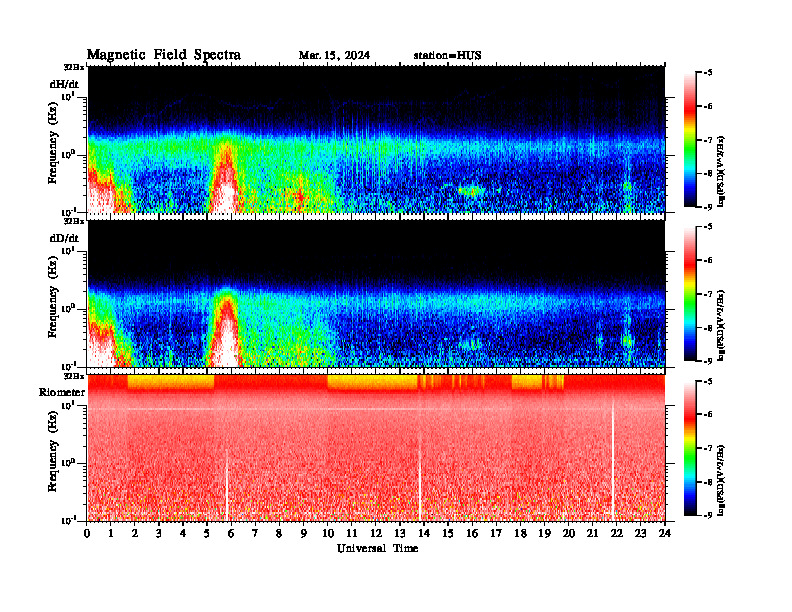
Task: Select the "Mar. 15, 2024" date text
Action: (x=334, y=55)
